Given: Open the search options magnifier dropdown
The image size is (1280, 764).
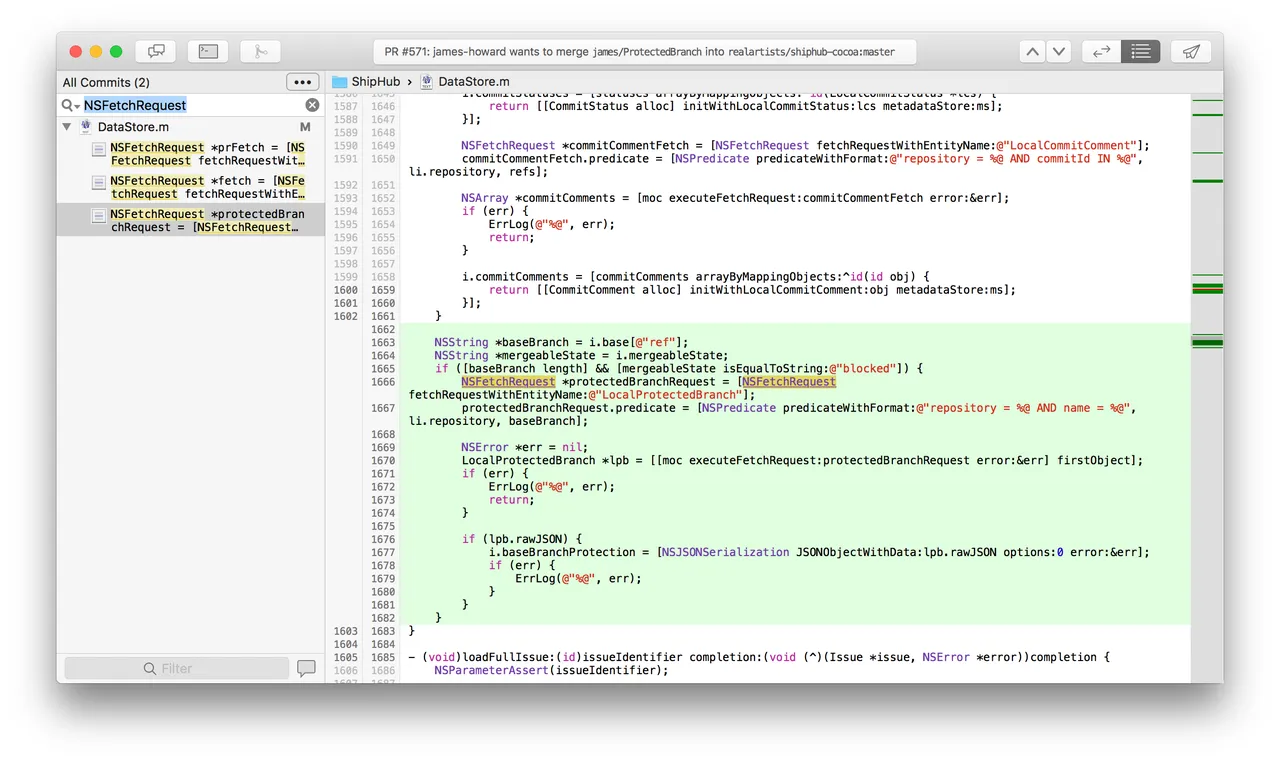Looking at the screenshot, I should [x=70, y=105].
